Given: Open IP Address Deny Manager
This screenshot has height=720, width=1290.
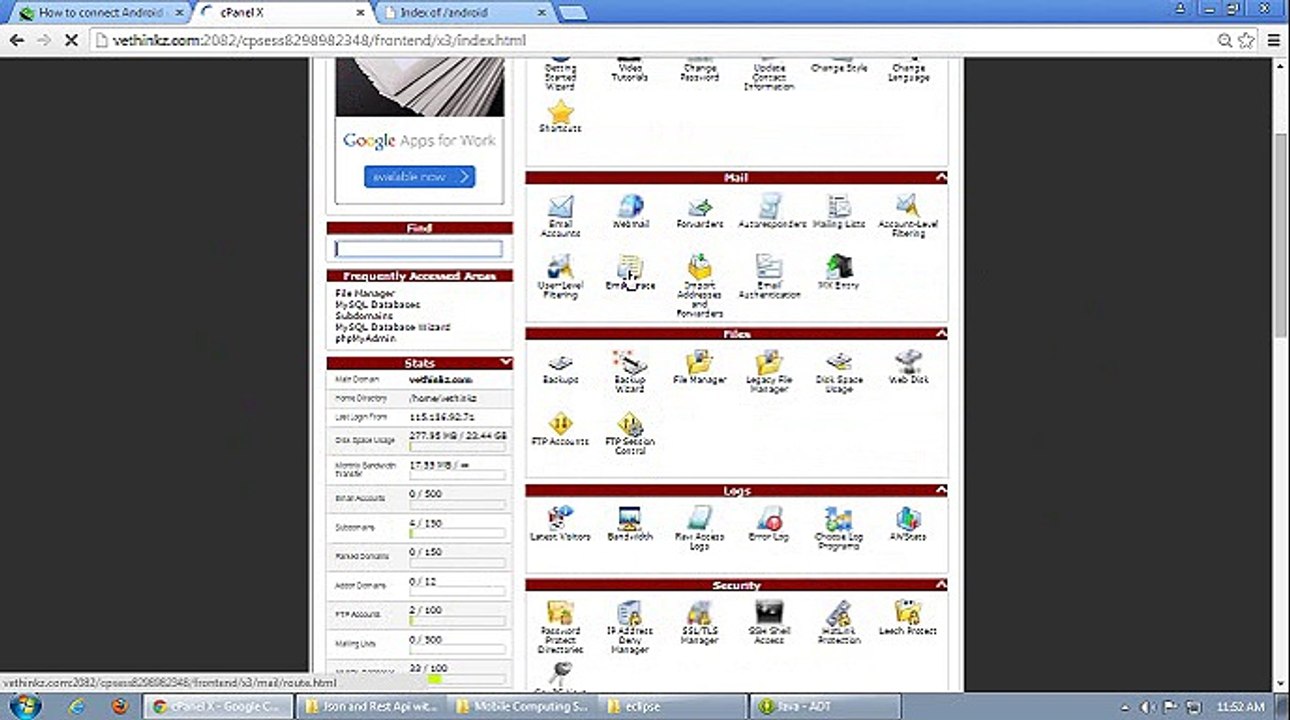Looking at the screenshot, I should pos(630,627).
